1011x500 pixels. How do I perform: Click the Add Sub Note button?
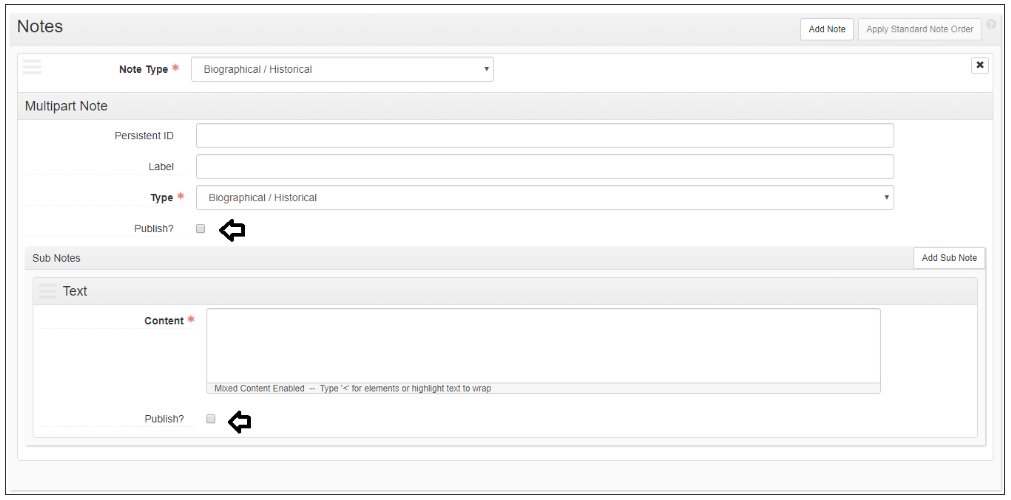tap(949, 257)
